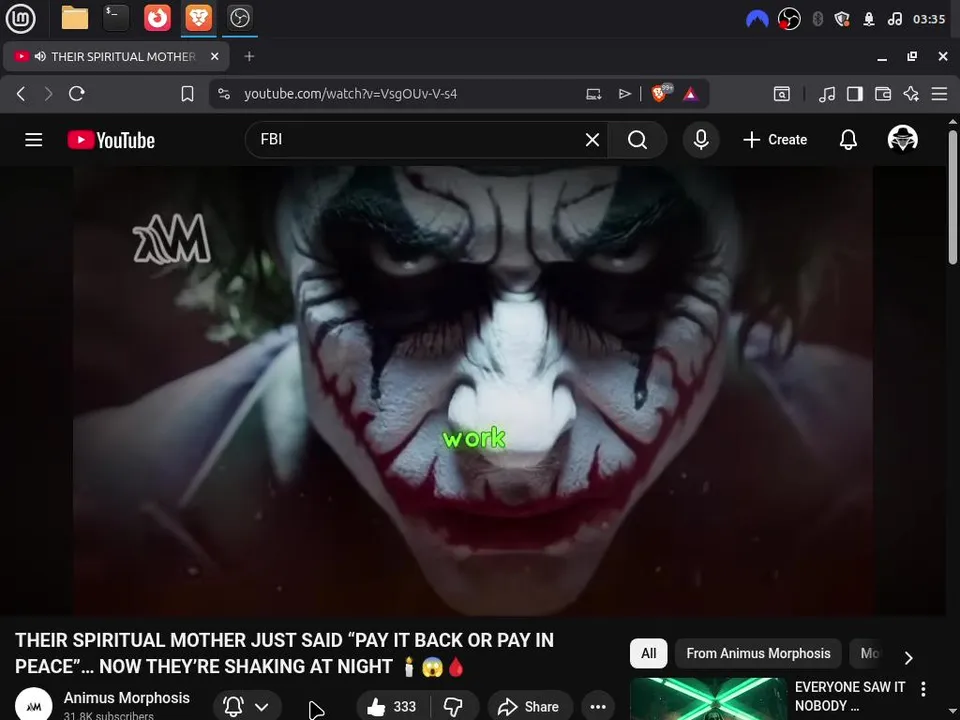960x720 pixels.
Task: Click the cast/install screen icon in address bar
Action: (593, 94)
